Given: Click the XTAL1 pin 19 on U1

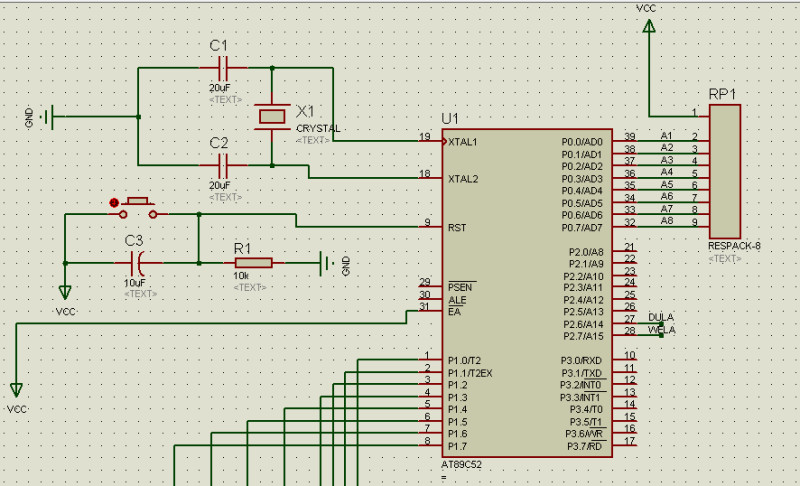Looking at the screenshot, I should click(432, 141).
